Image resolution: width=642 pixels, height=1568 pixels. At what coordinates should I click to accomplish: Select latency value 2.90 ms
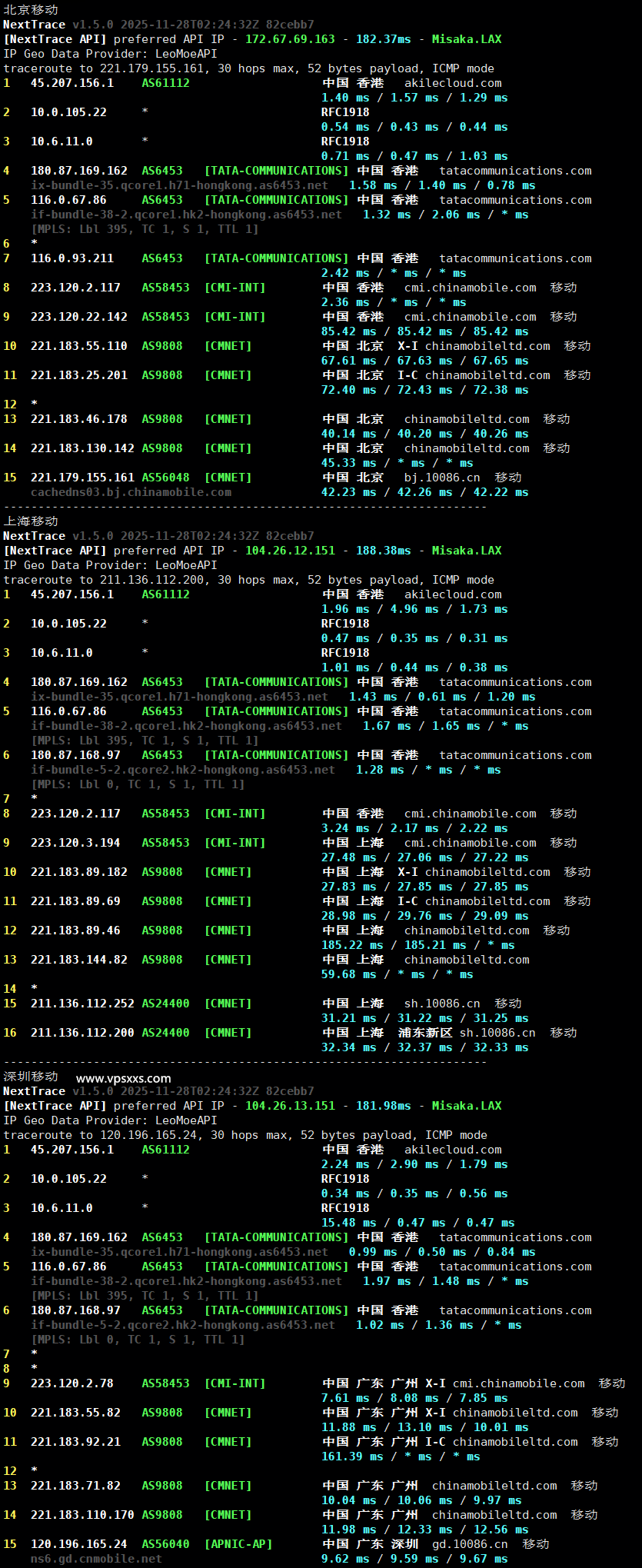(x=414, y=1164)
